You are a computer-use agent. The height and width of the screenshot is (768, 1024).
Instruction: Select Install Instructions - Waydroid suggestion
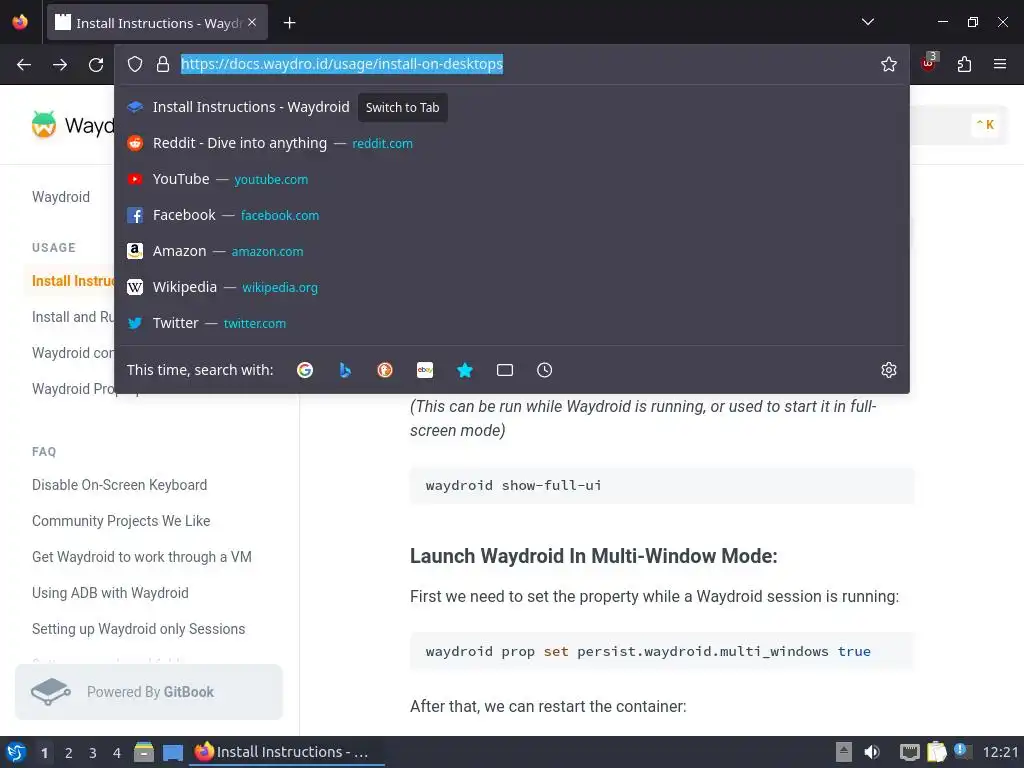(x=512, y=107)
